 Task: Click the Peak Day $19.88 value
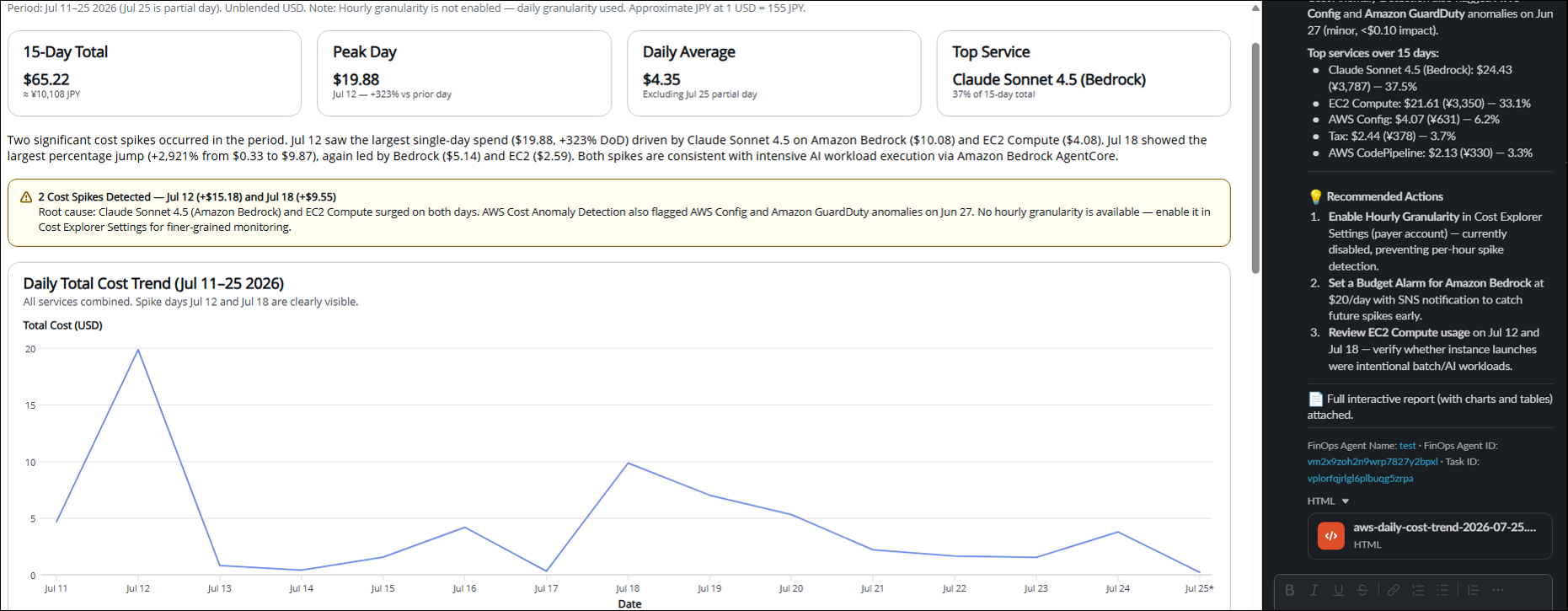356,79
